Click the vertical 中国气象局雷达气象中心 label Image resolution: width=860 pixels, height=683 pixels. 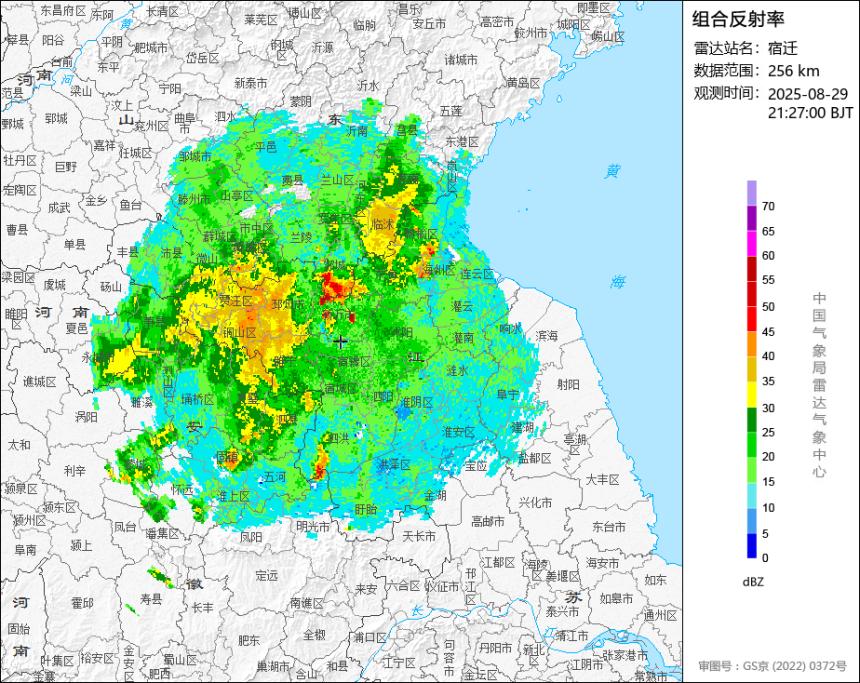(819, 385)
